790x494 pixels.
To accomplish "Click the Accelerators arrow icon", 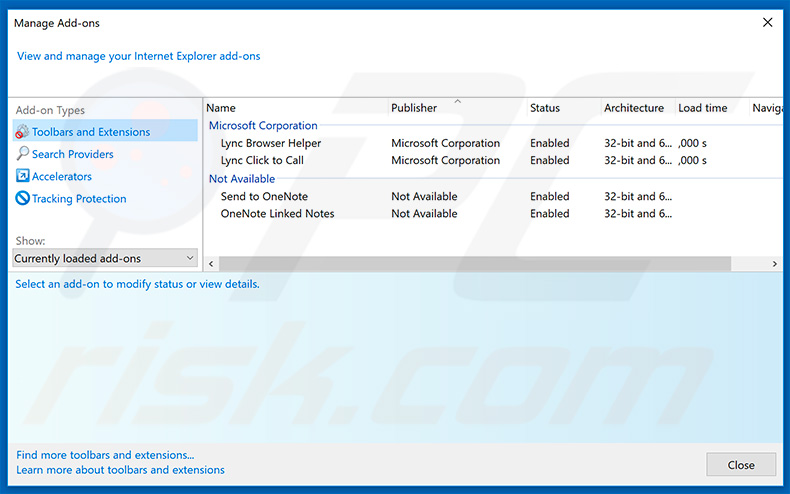I will click(x=23, y=175).
